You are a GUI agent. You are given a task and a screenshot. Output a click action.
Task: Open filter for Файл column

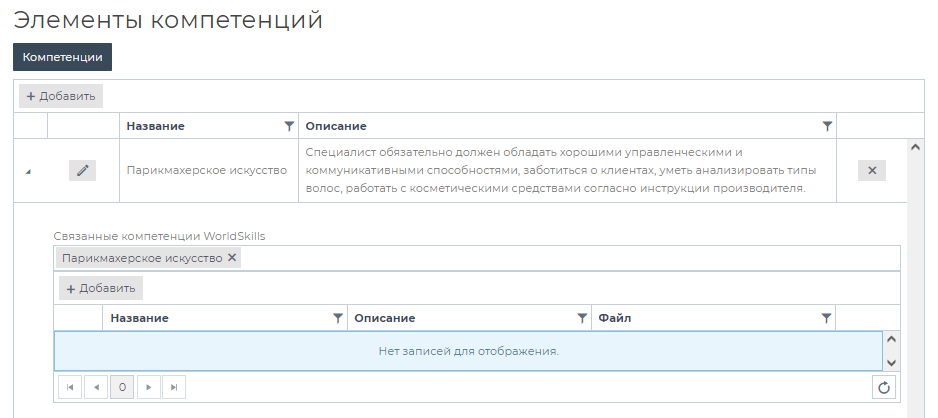pos(826,318)
